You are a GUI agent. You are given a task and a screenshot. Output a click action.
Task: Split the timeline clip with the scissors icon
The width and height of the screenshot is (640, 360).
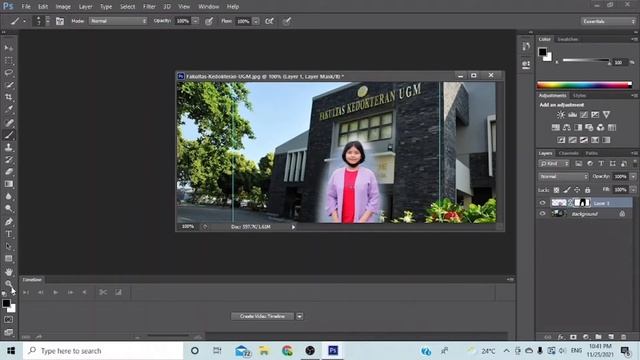coord(103,292)
